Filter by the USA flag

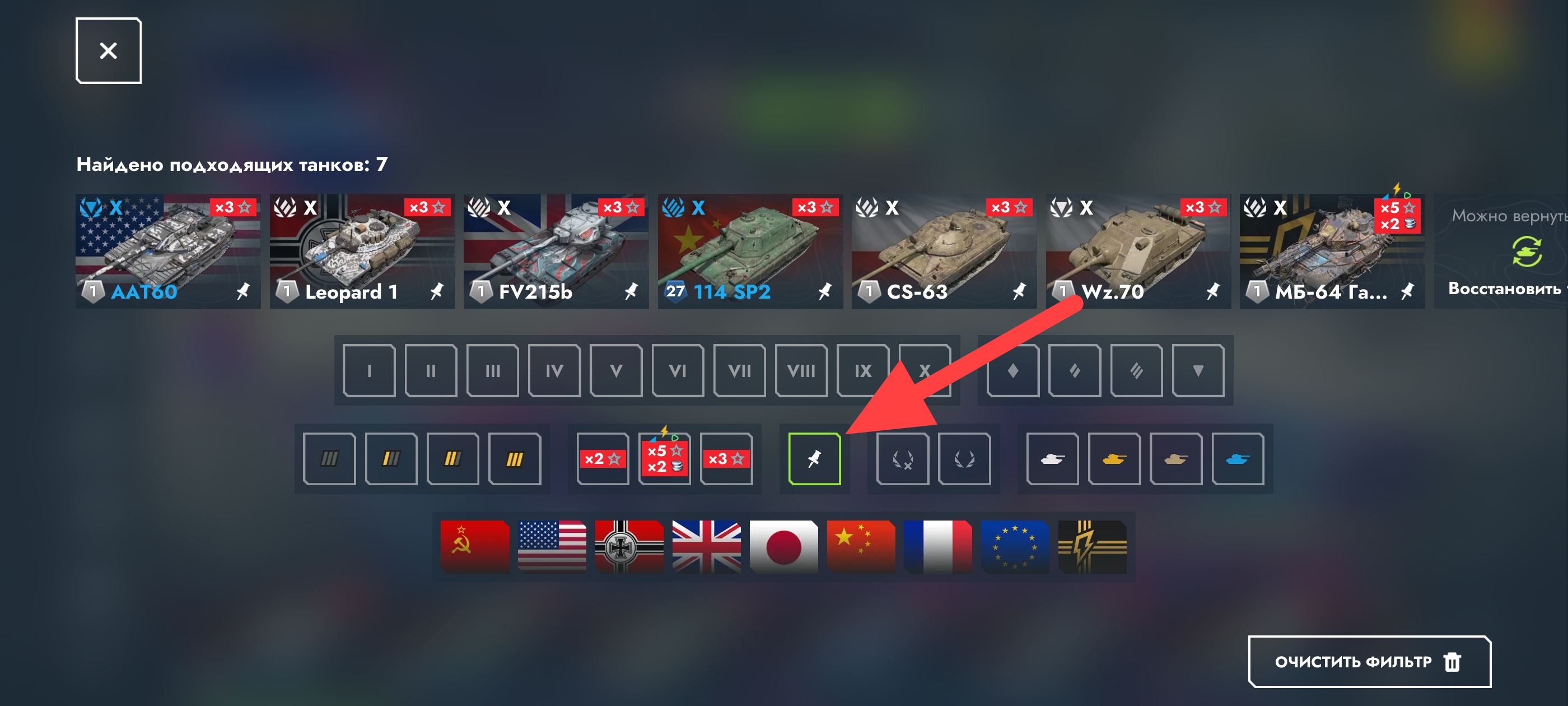(552, 546)
